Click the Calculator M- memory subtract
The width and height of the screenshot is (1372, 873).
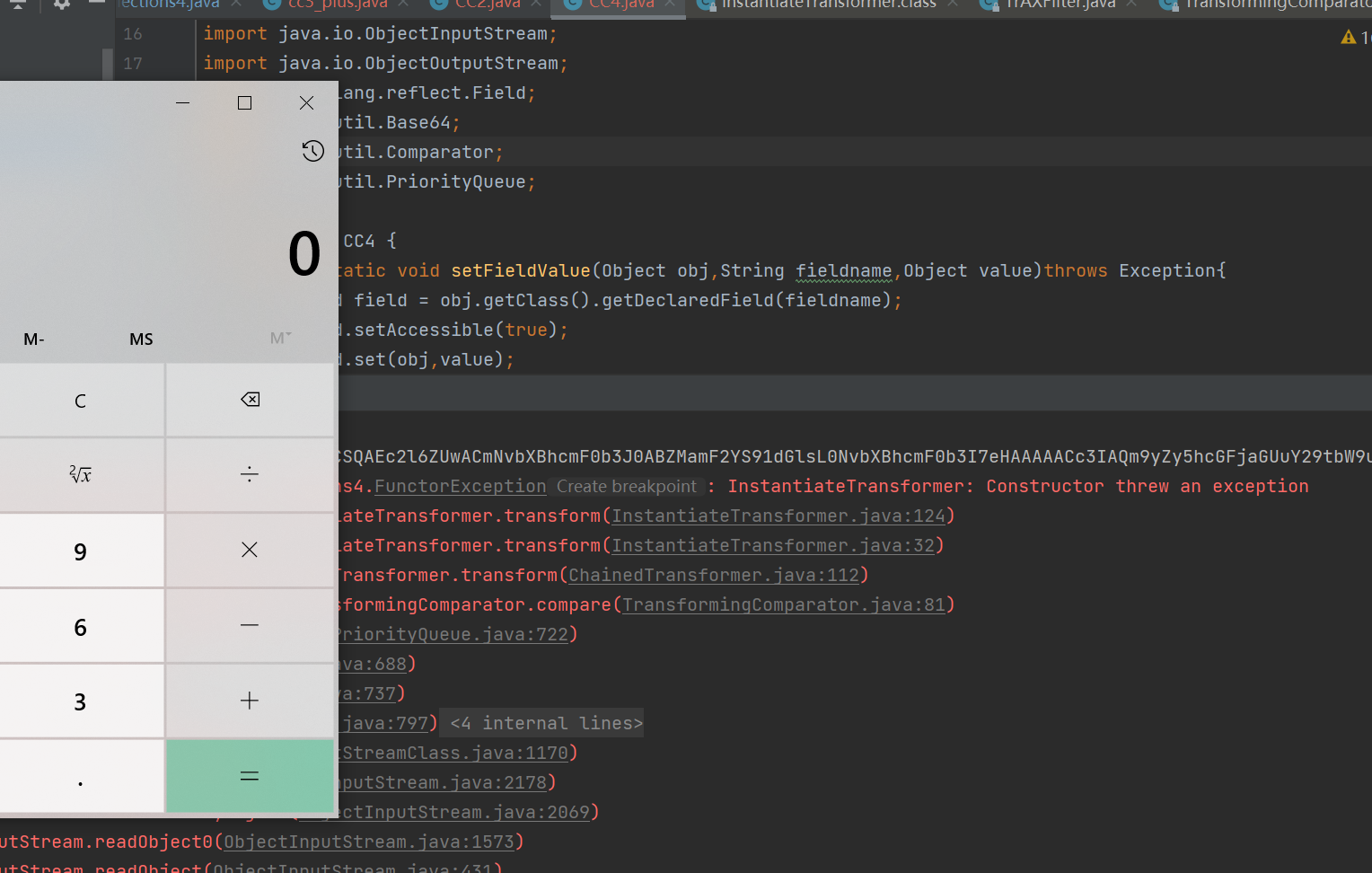pyautogui.click(x=34, y=339)
